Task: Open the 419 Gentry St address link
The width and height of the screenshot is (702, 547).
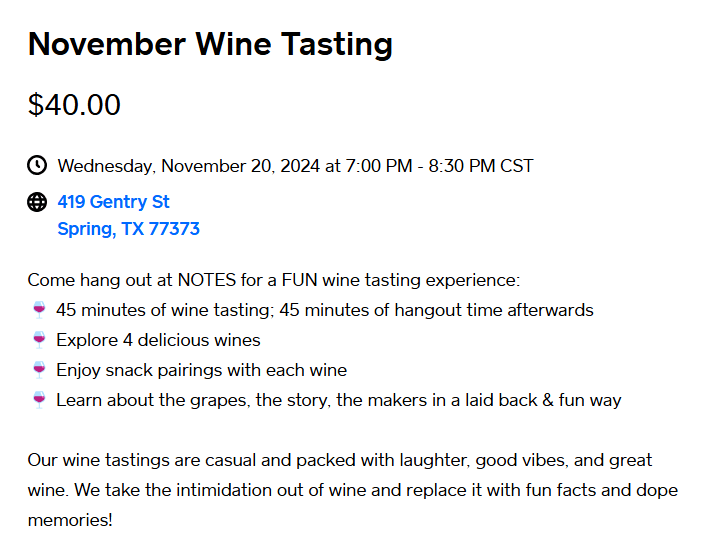Action: [113, 202]
